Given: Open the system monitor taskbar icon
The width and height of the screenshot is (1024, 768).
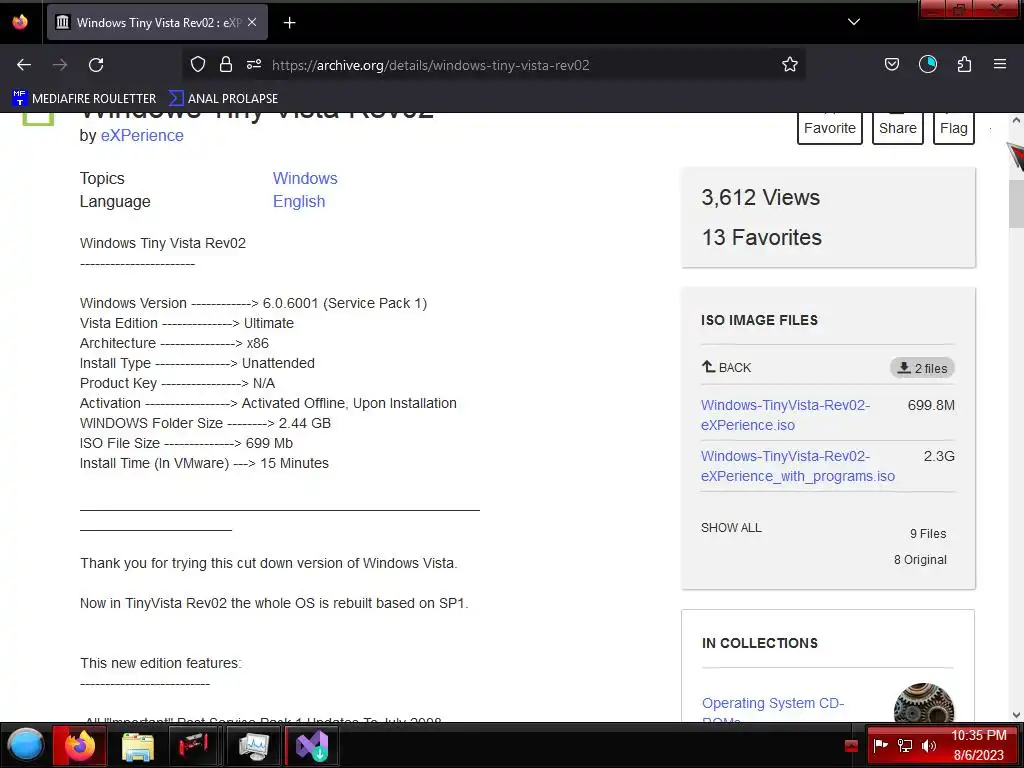Looking at the screenshot, I should pyautogui.click(x=253, y=746).
